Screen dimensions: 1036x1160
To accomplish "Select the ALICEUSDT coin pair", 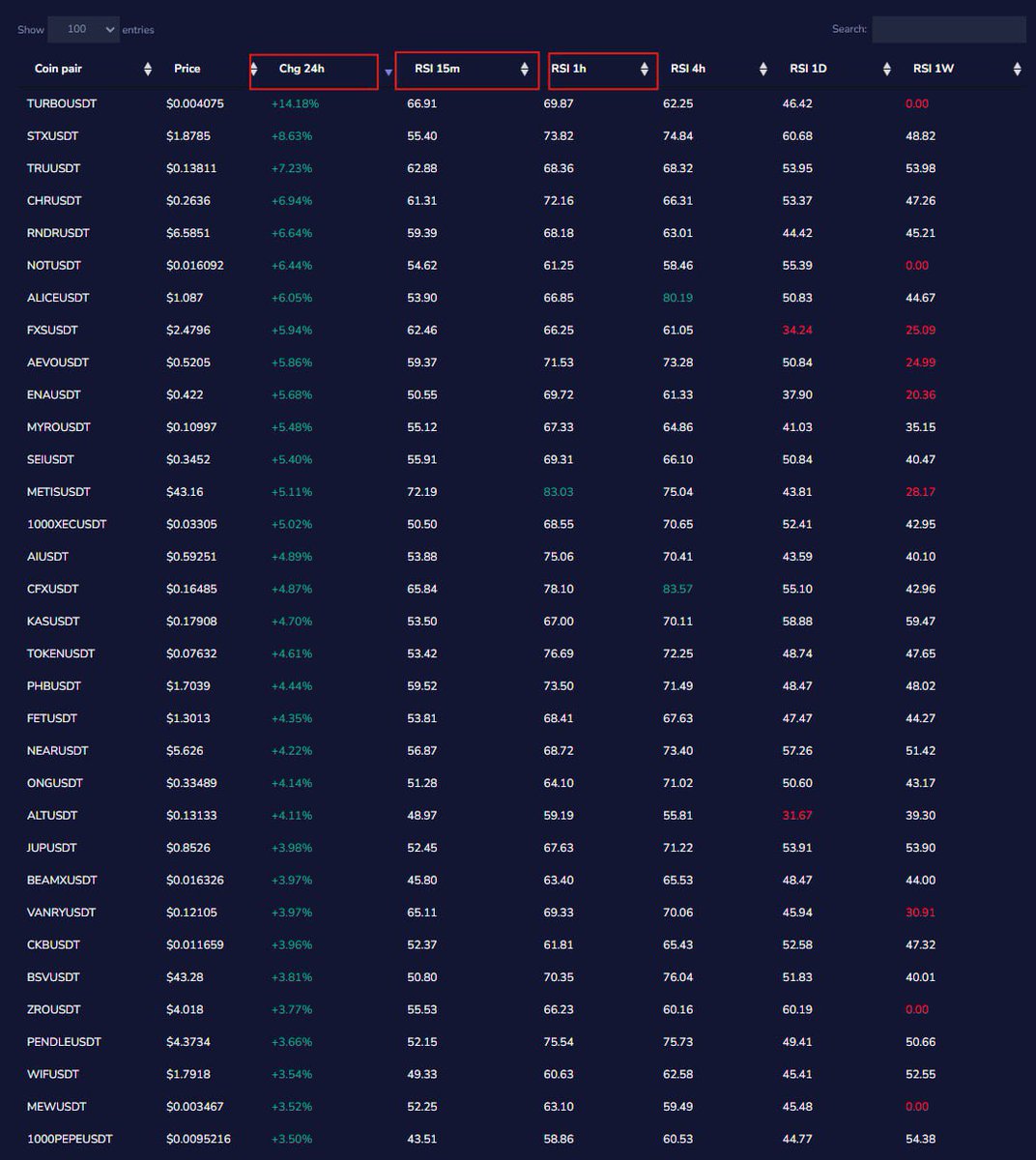I will click(58, 298).
